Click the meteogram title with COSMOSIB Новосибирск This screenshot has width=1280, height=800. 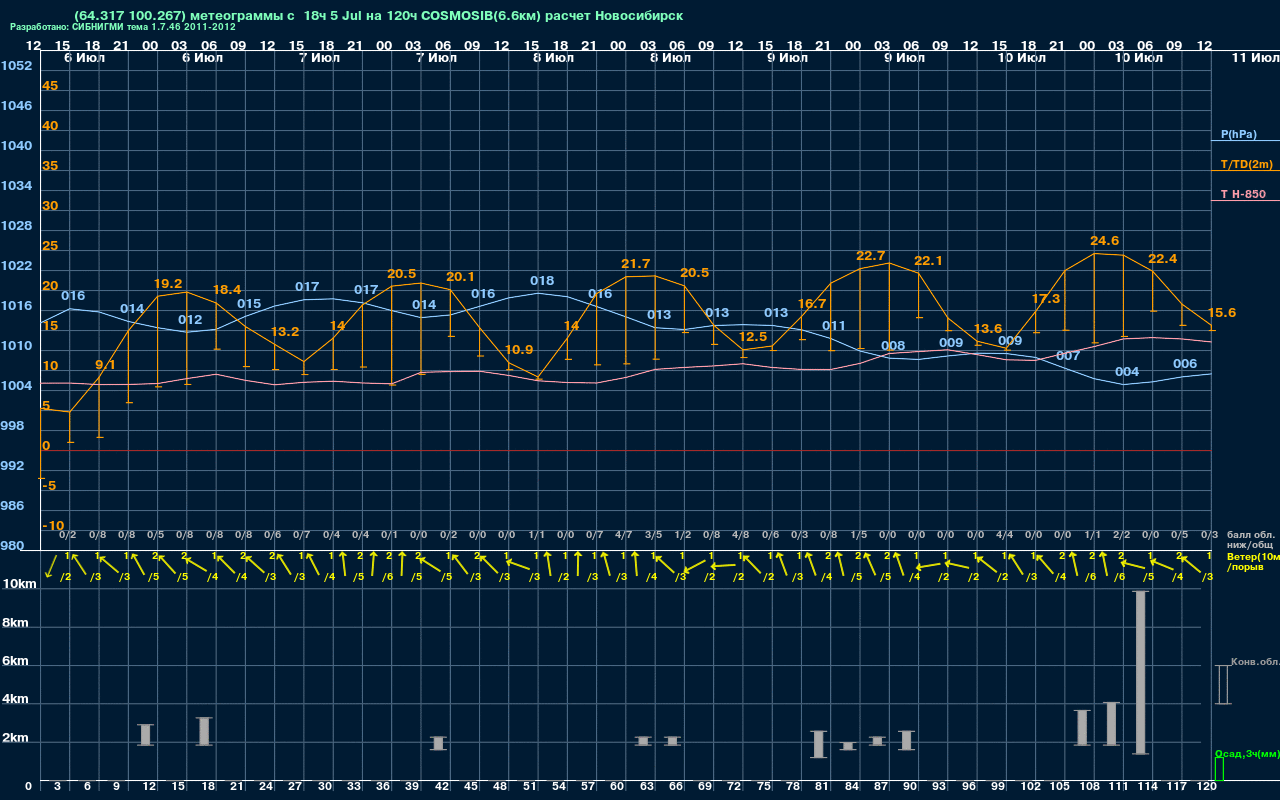pos(379,16)
